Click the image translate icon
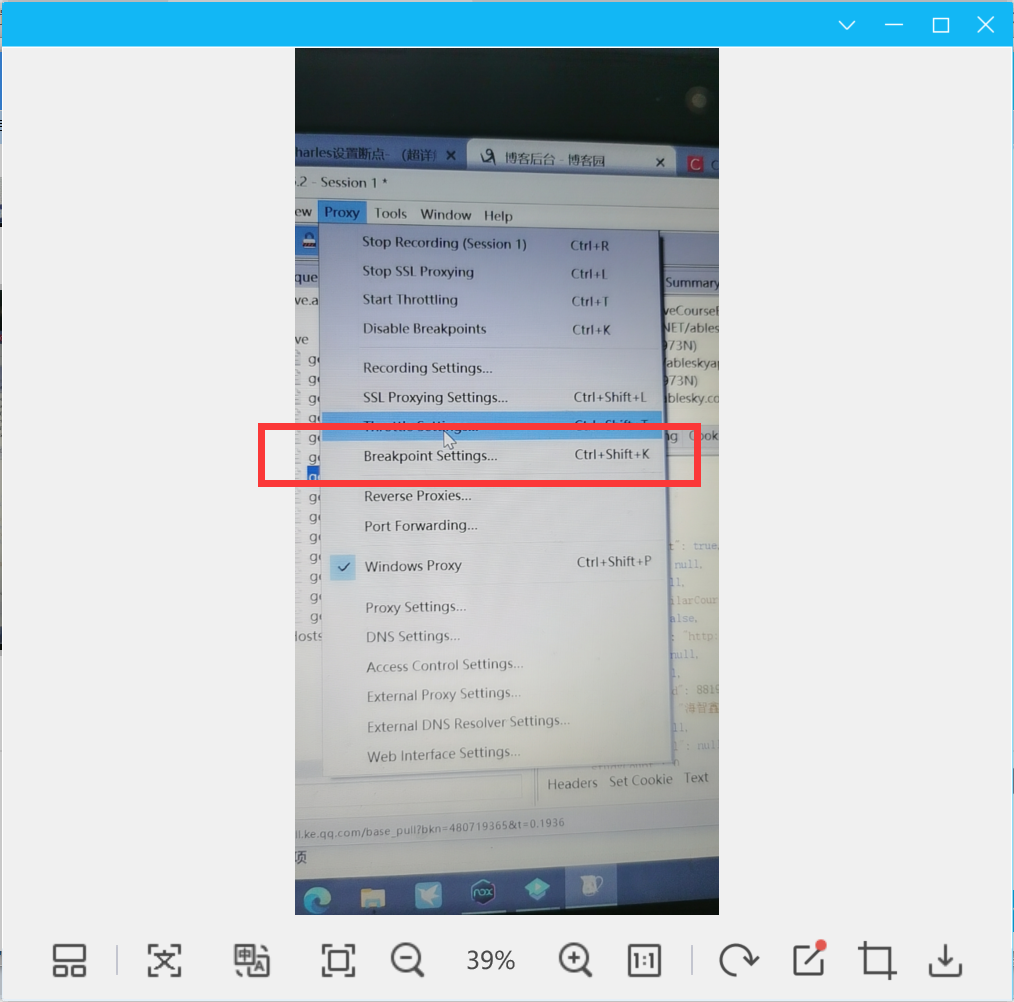The image size is (1014, 1002). [x=252, y=961]
